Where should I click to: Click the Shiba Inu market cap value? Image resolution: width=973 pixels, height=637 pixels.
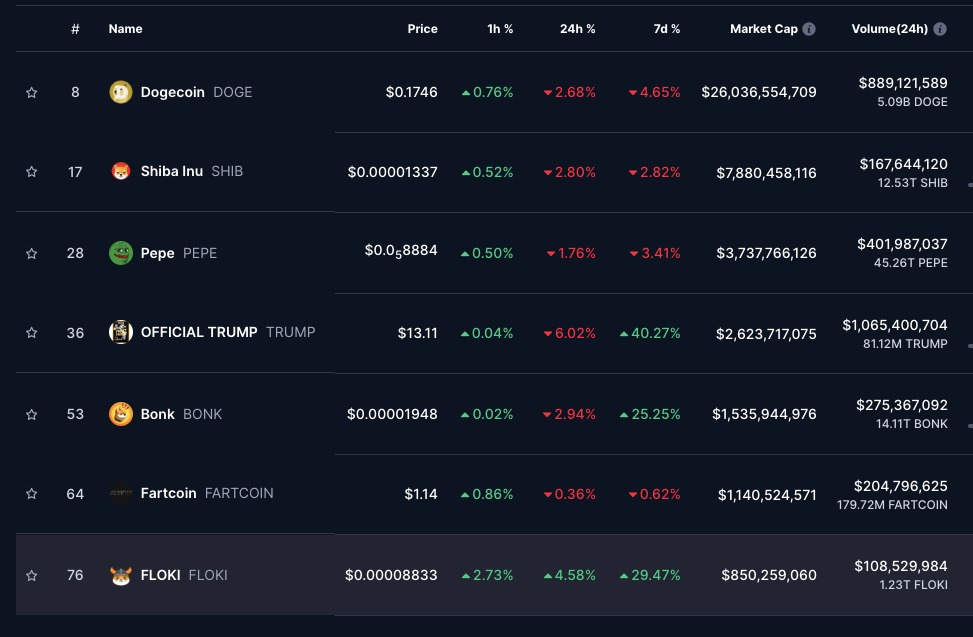point(766,173)
